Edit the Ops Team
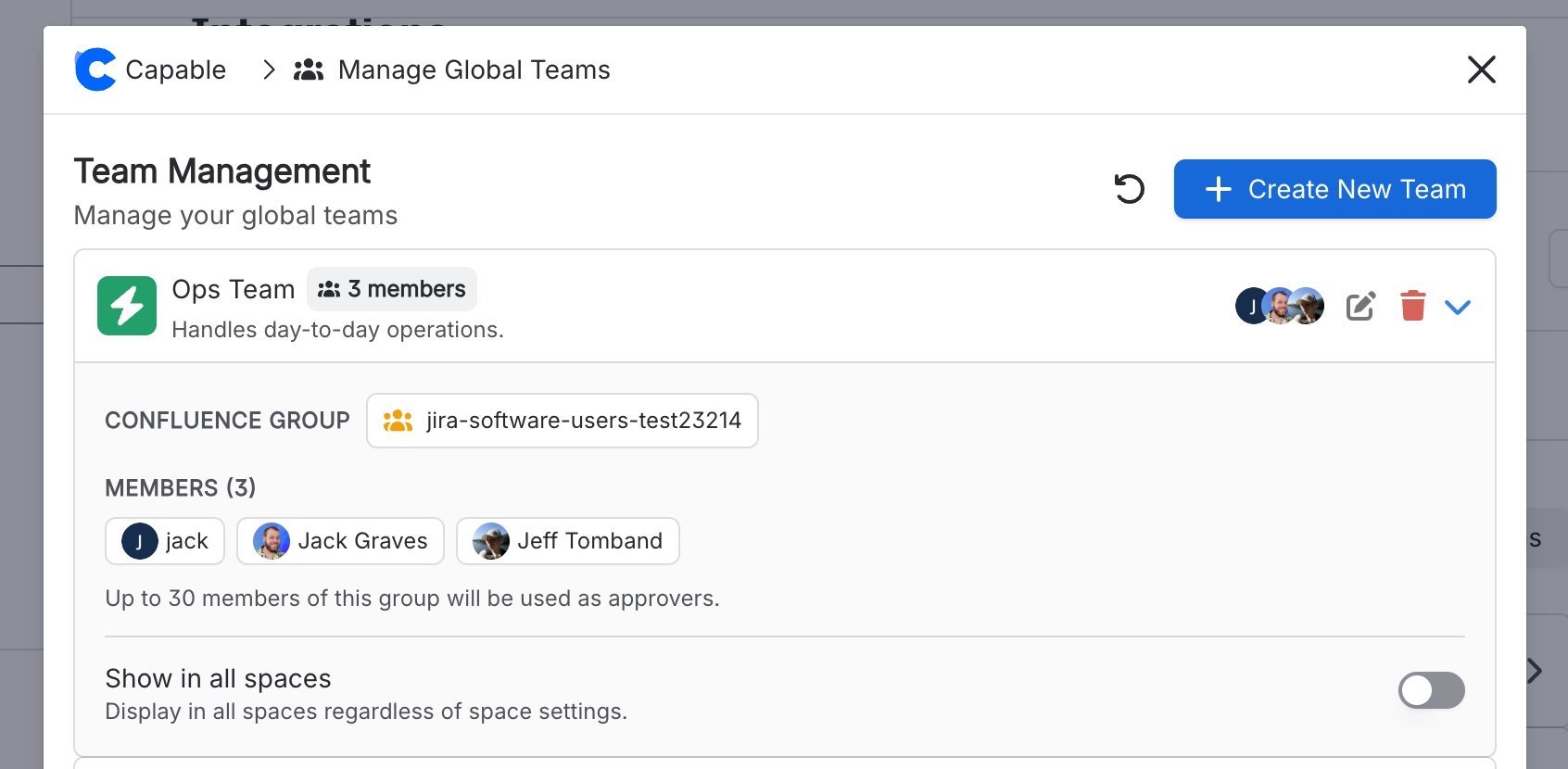The height and width of the screenshot is (769, 1568). click(1360, 306)
